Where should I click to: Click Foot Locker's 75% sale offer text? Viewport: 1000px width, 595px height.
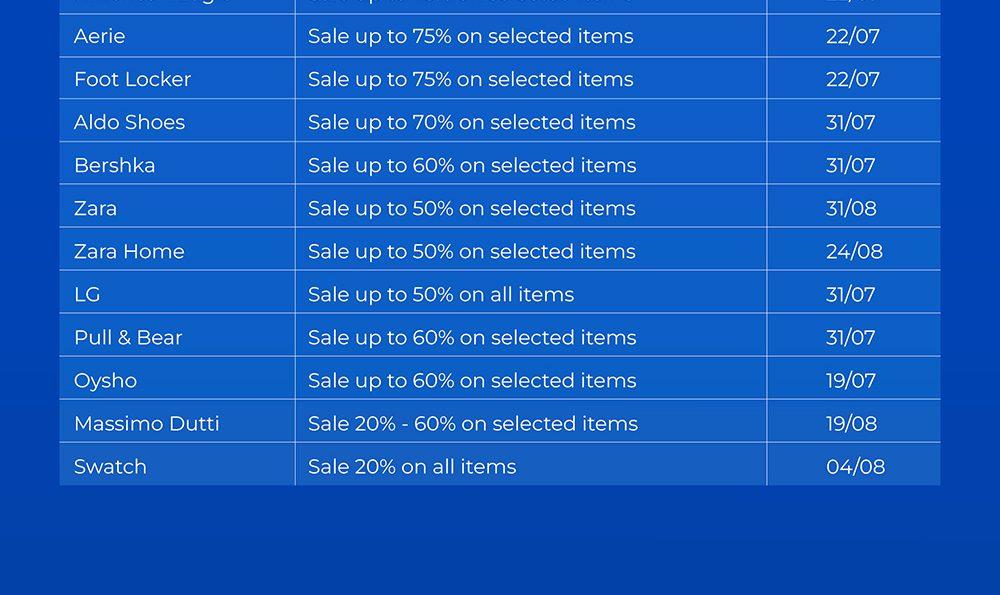click(x=470, y=79)
